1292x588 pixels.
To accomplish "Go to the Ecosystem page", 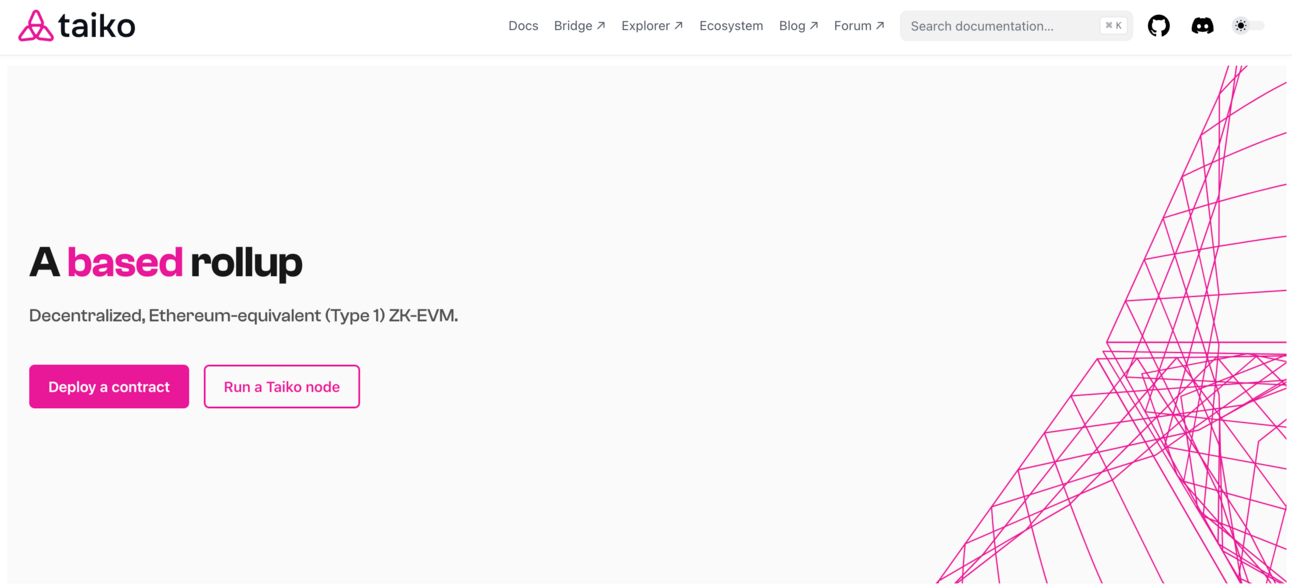I will (731, 26).
